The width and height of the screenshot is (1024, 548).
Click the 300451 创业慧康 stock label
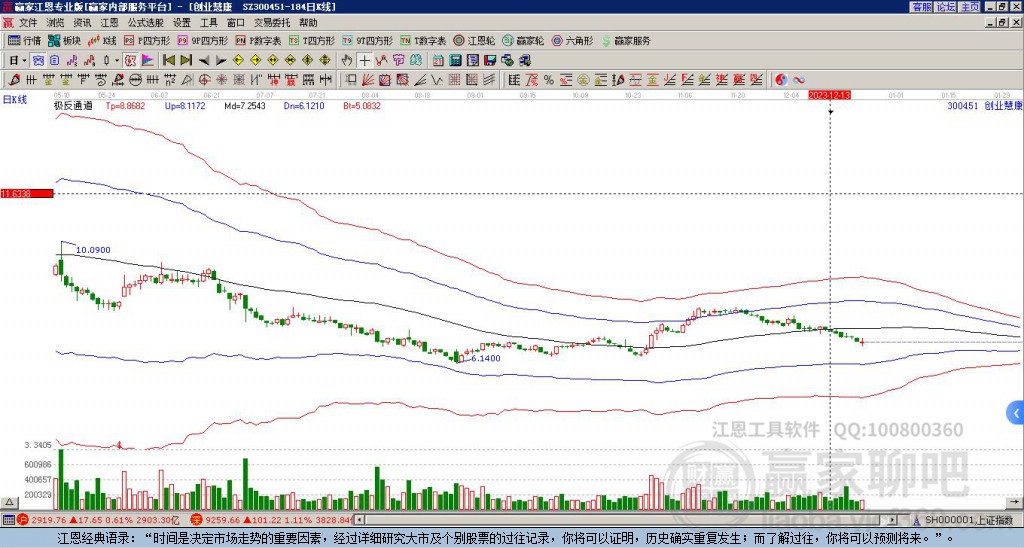[x=984, y=105]
